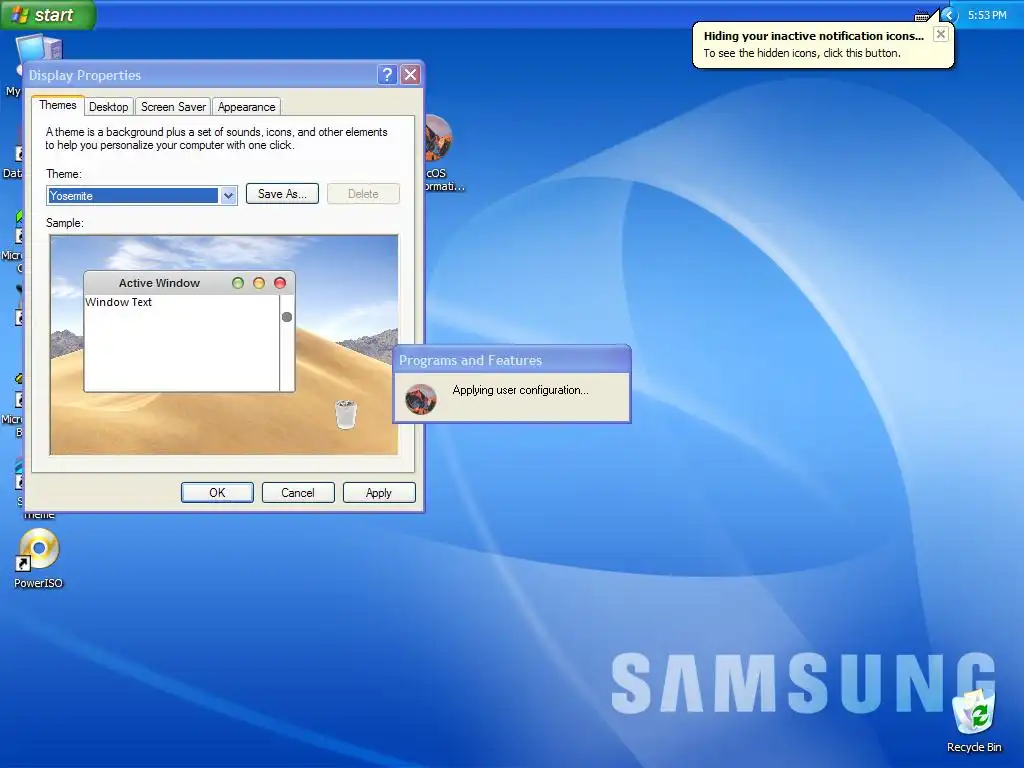Click the Display Properties title bar
This screenshot has width=1024, height=768.
point(201,74)
